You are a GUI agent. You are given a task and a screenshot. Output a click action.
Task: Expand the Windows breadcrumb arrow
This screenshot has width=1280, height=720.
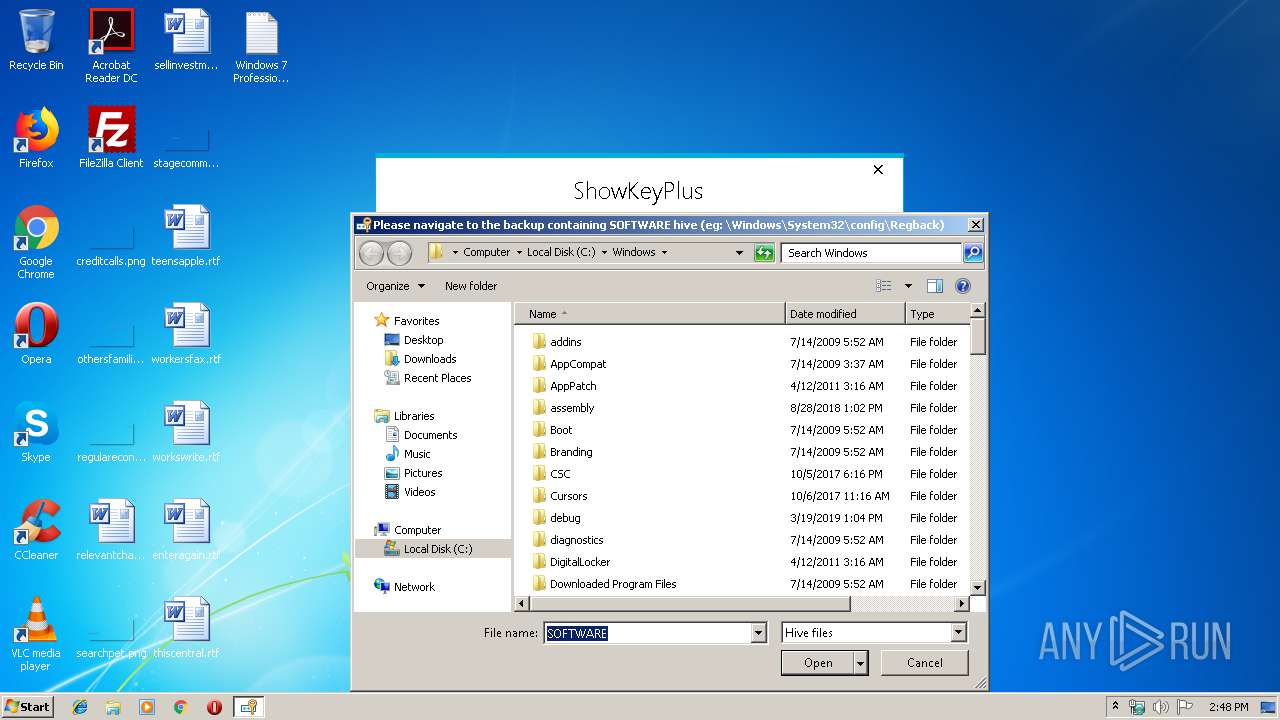pyautogui.click(x=664, y=253)
